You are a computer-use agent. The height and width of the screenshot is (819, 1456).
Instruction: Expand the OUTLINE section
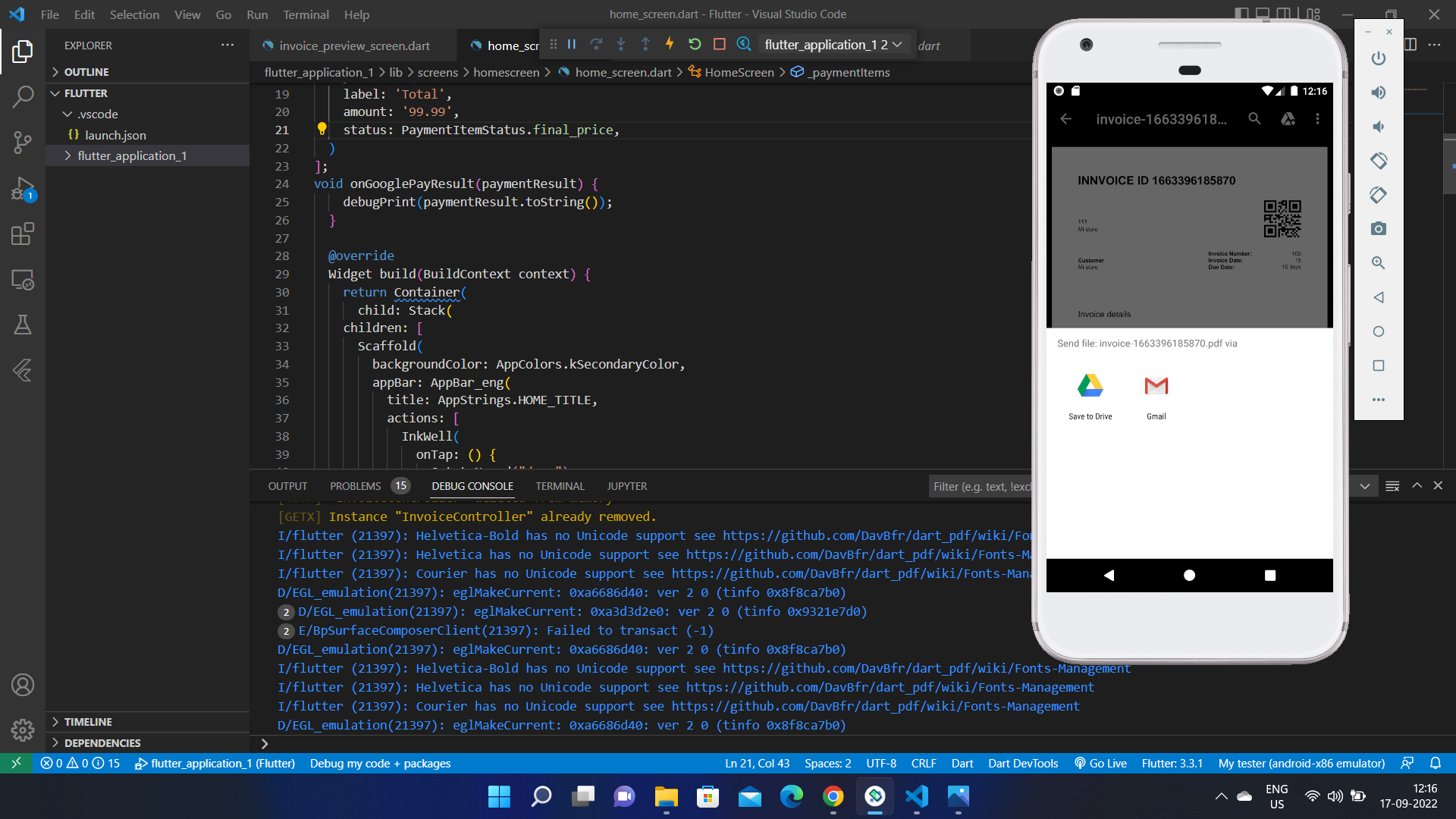click(148, 72)
